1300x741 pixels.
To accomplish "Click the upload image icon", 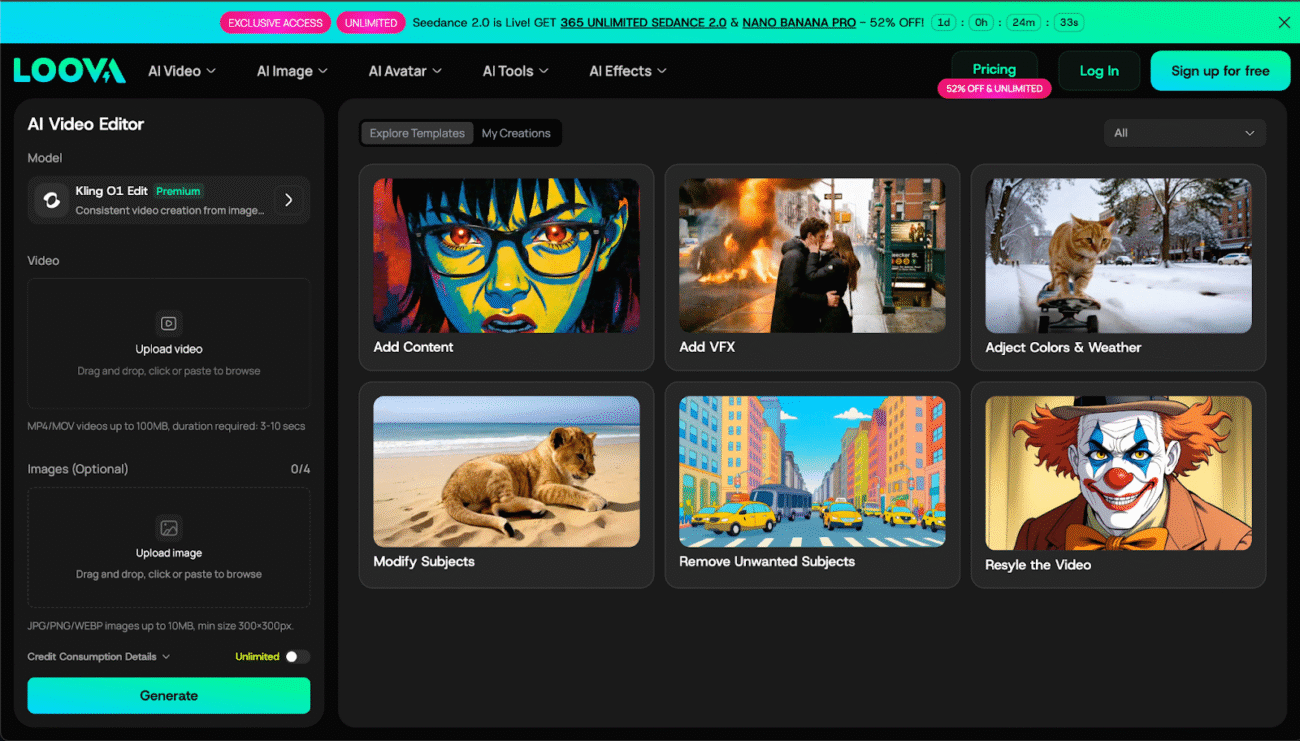I will point(169,527).
